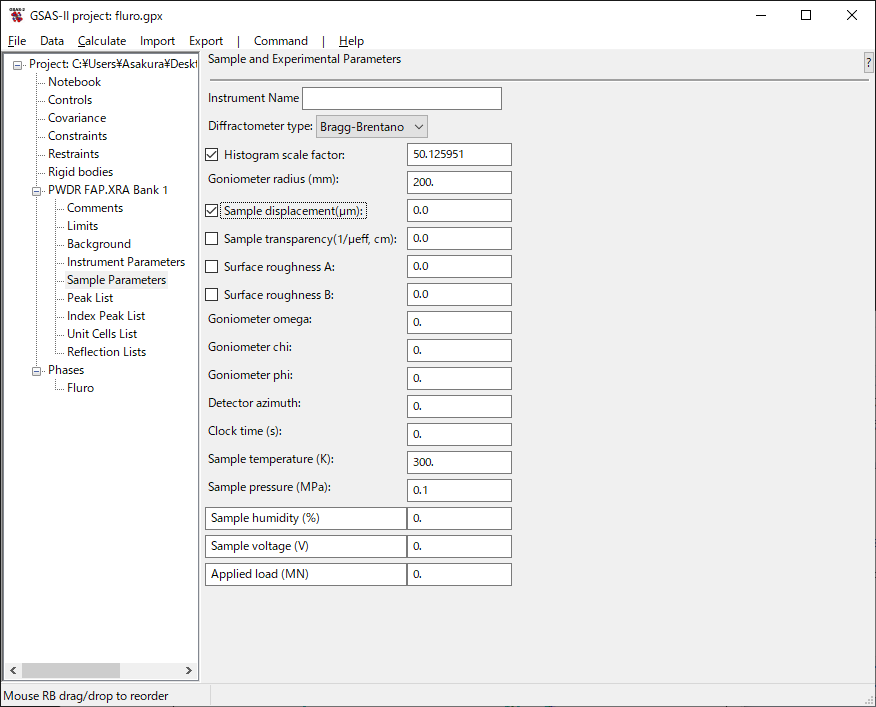Open the Calculate menu
This screenshot has height=707, width=876.
point(102,41)
